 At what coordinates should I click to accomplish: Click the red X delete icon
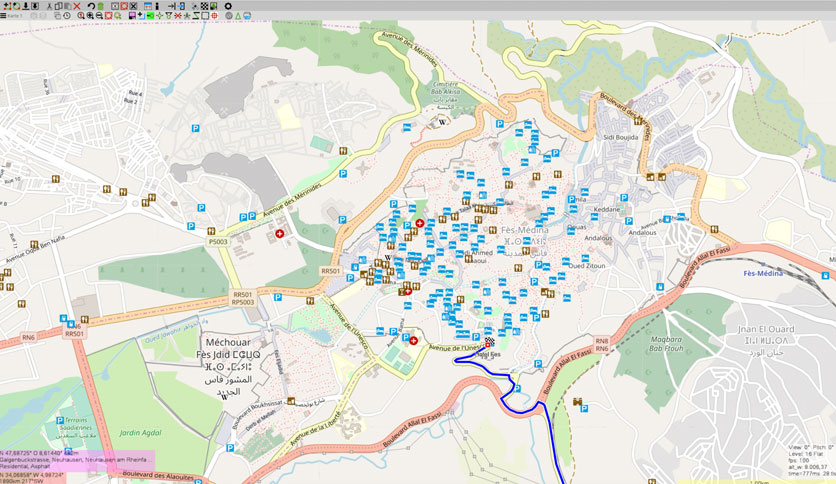(77, 6)
